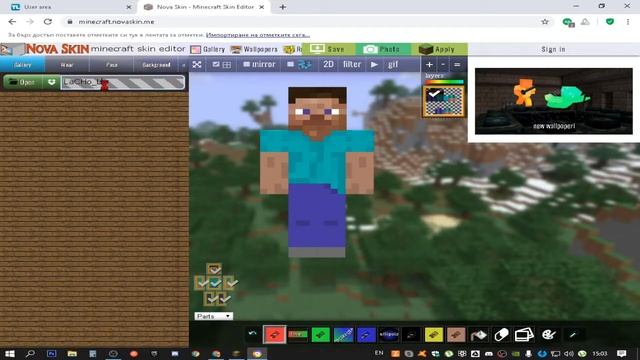This screenshot has width=640, height=360.
Task: Click the Dropbox open icon
Action: coord(51,82)
